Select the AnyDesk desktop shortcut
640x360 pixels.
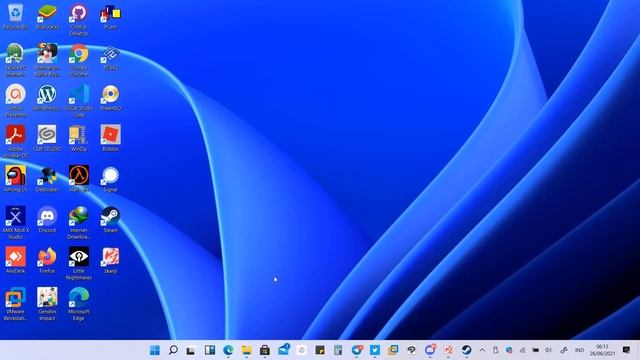point(16,260)
